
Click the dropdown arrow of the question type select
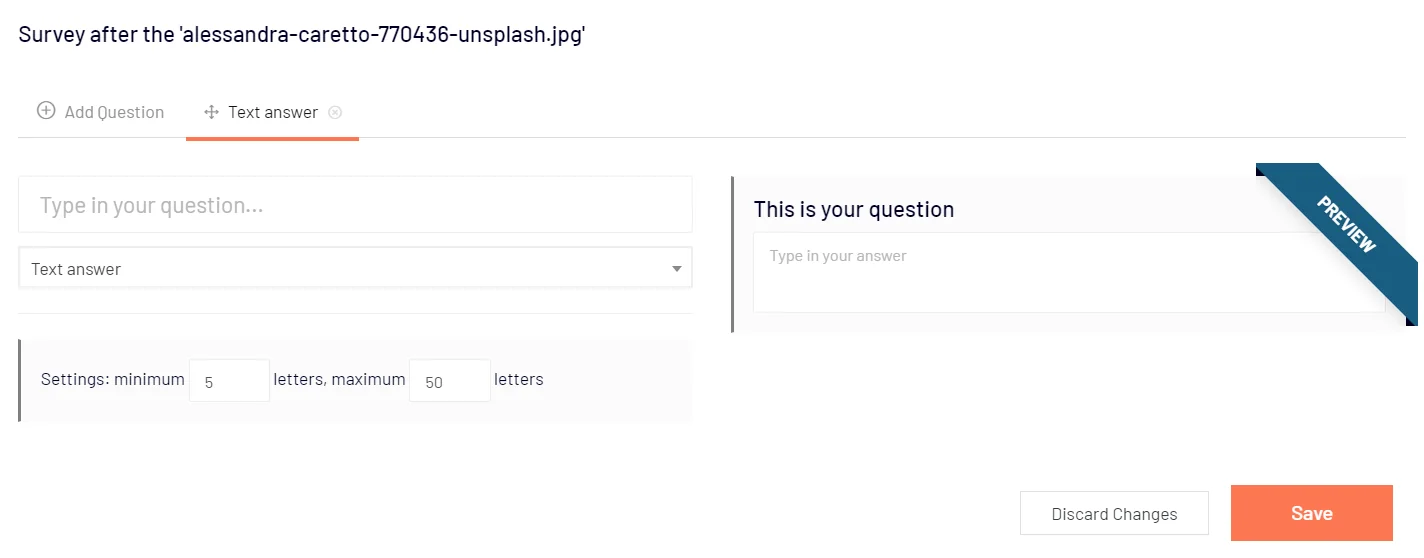click(x=676, y=269)
